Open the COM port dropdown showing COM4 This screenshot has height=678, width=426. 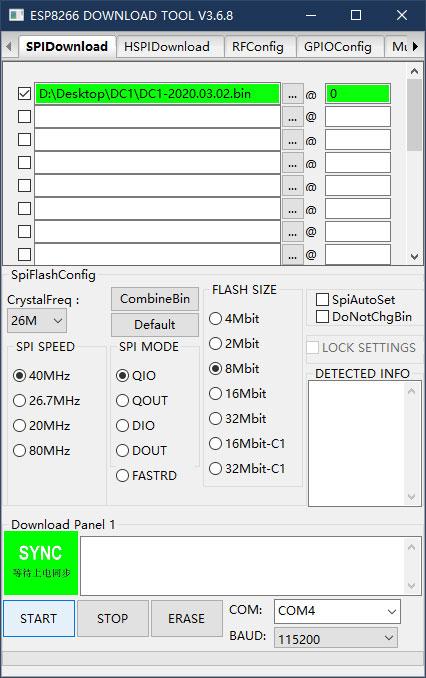pos(337,611)
